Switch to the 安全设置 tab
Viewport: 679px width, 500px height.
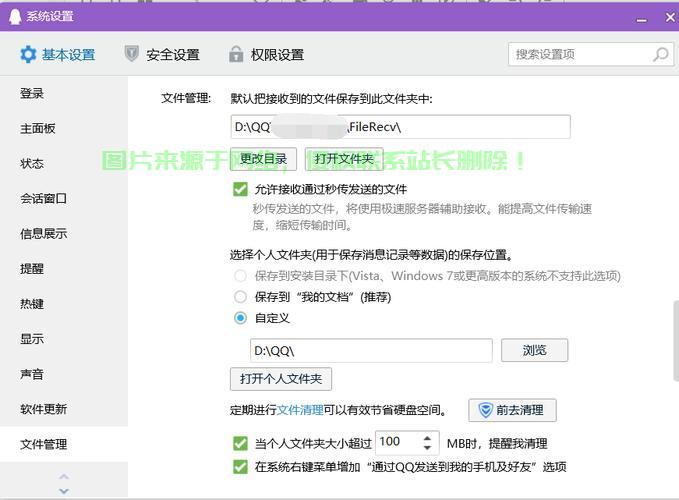[x=162, y=55]
